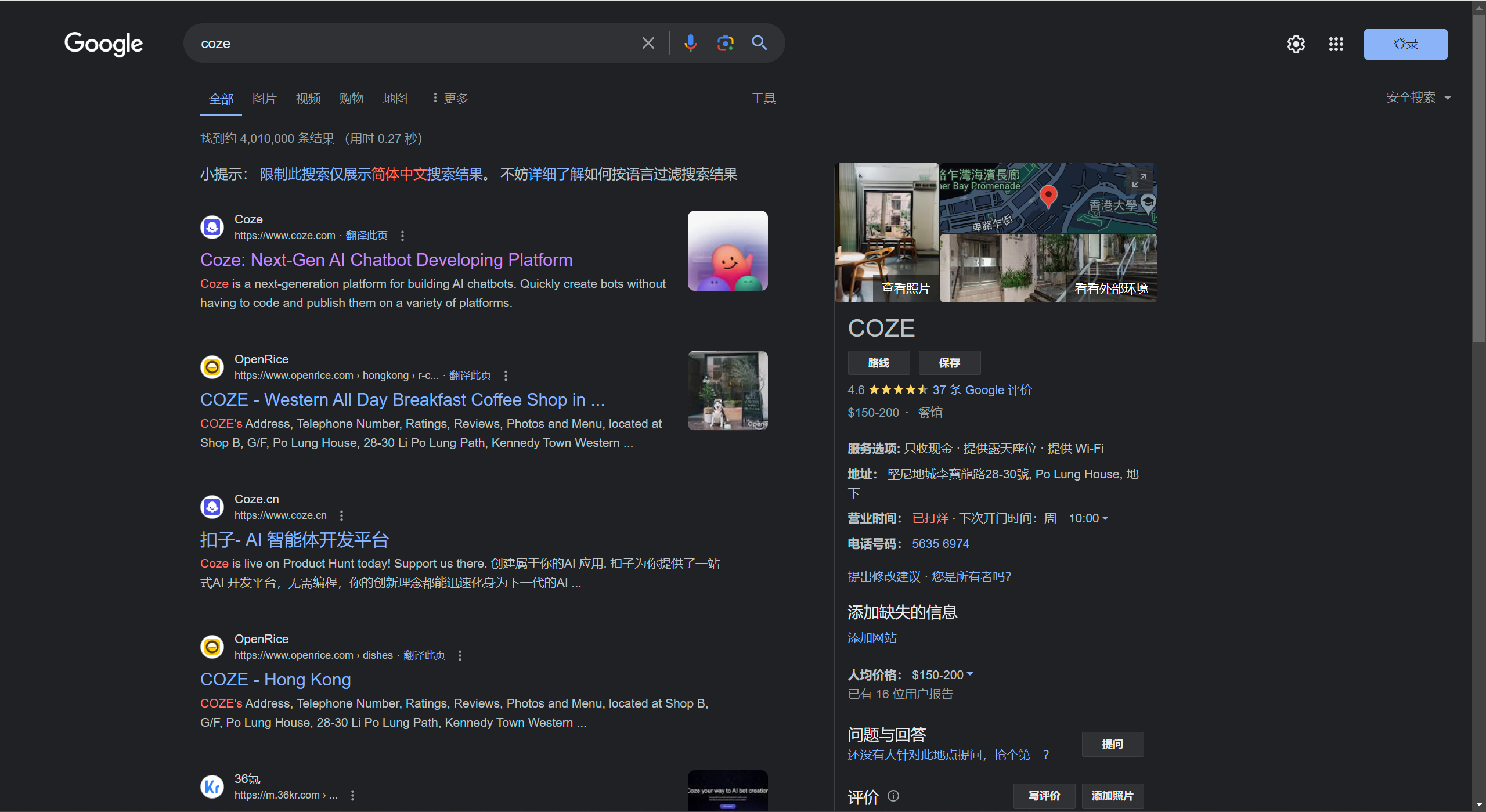This screenshot has height=812, width=1486.
Task: Click the magnifying glass search icon
Action: [759, 43]
